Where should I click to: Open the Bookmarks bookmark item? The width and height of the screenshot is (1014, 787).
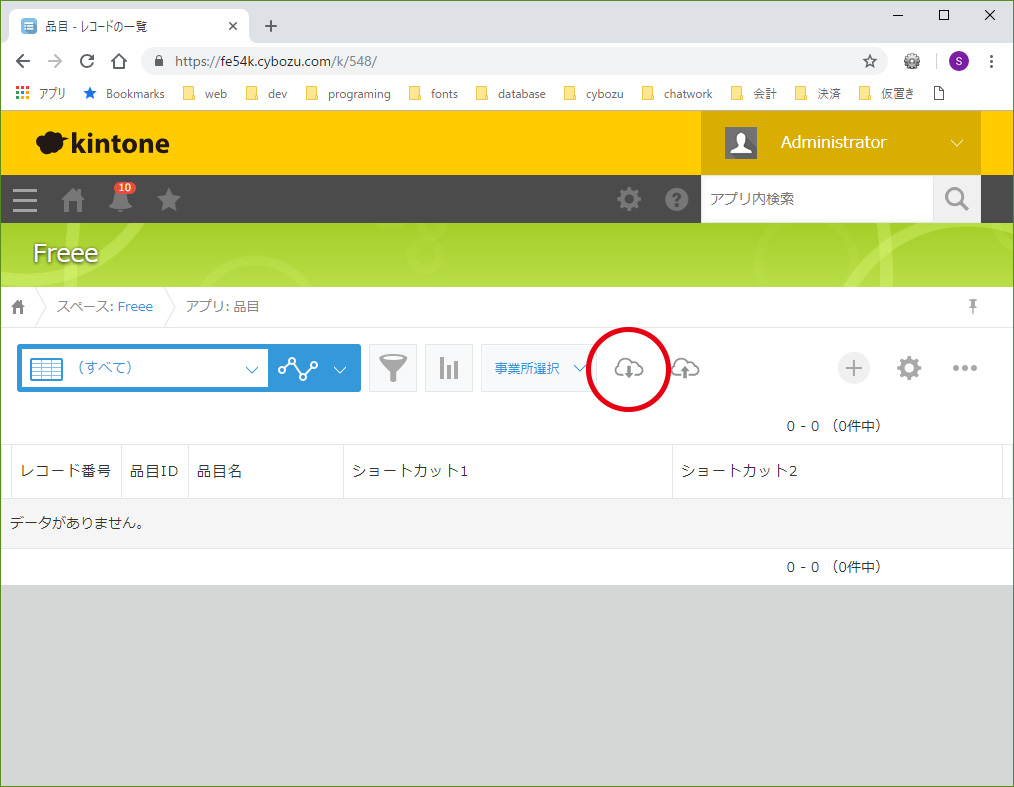(124, 93)
